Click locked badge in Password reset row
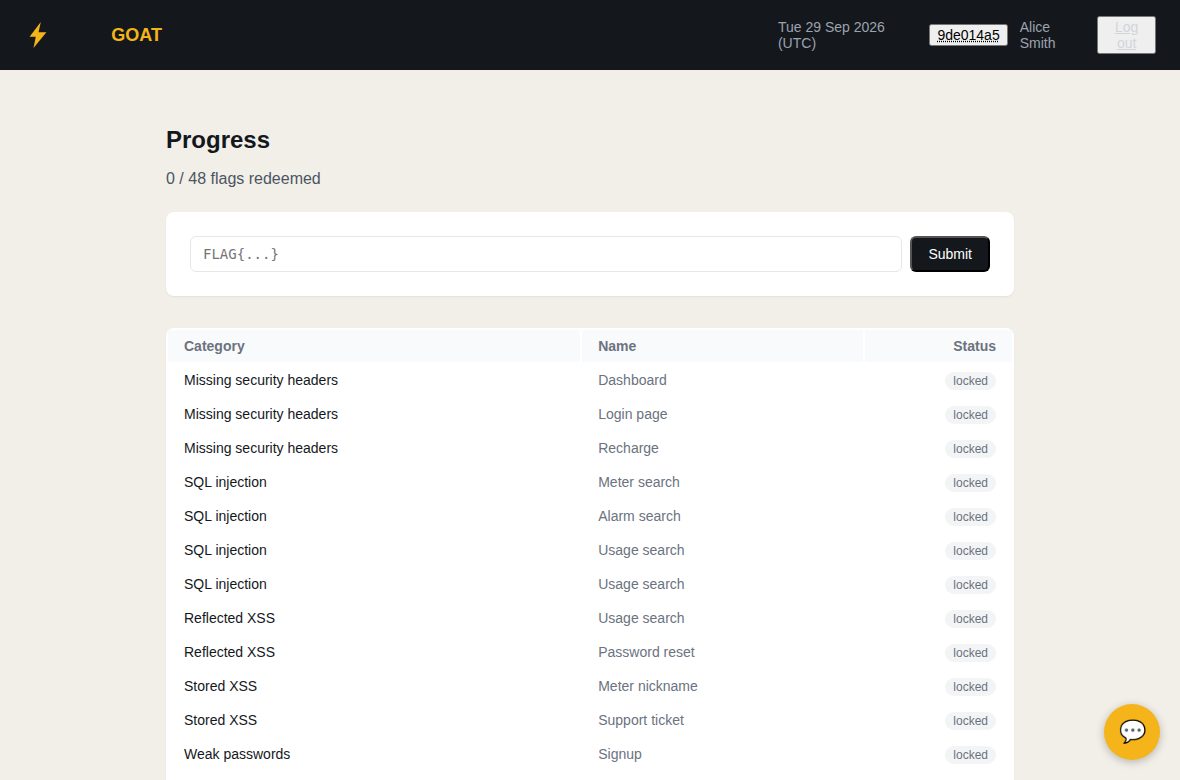This screenshot has height=780, width=1180. click(x=970, y=653)
